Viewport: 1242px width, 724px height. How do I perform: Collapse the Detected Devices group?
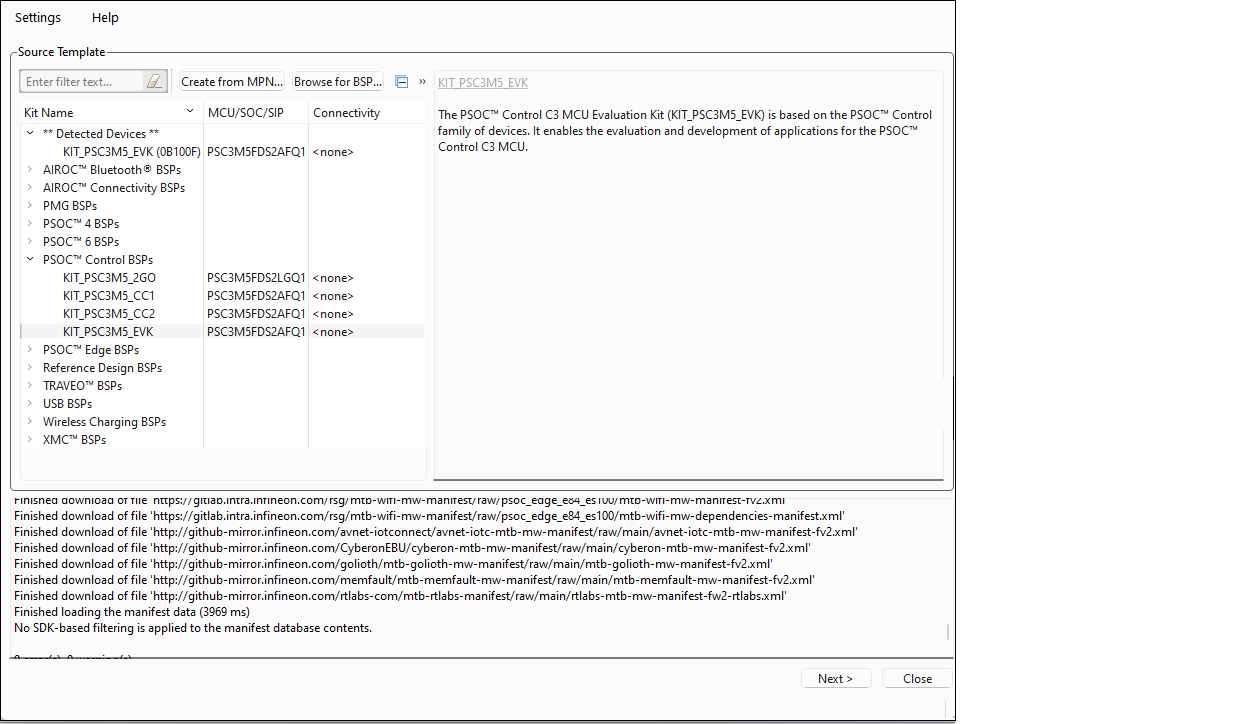[x=30, y=133]
